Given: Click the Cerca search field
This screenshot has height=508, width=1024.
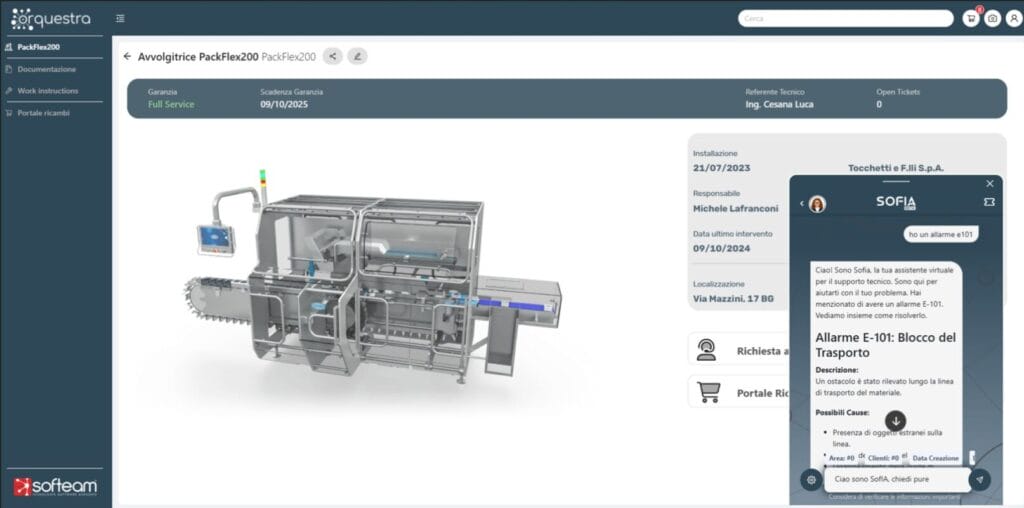Looking at the screenshot, I should [846, 18].
